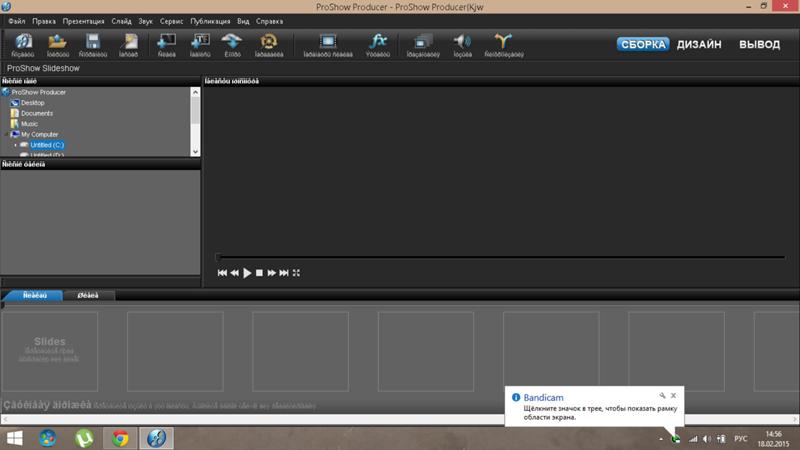Viewport: 800px width, 450px height.
Task: Select the Documents folder in the tree
Action: pyautogui.click(x=37, y=113)
